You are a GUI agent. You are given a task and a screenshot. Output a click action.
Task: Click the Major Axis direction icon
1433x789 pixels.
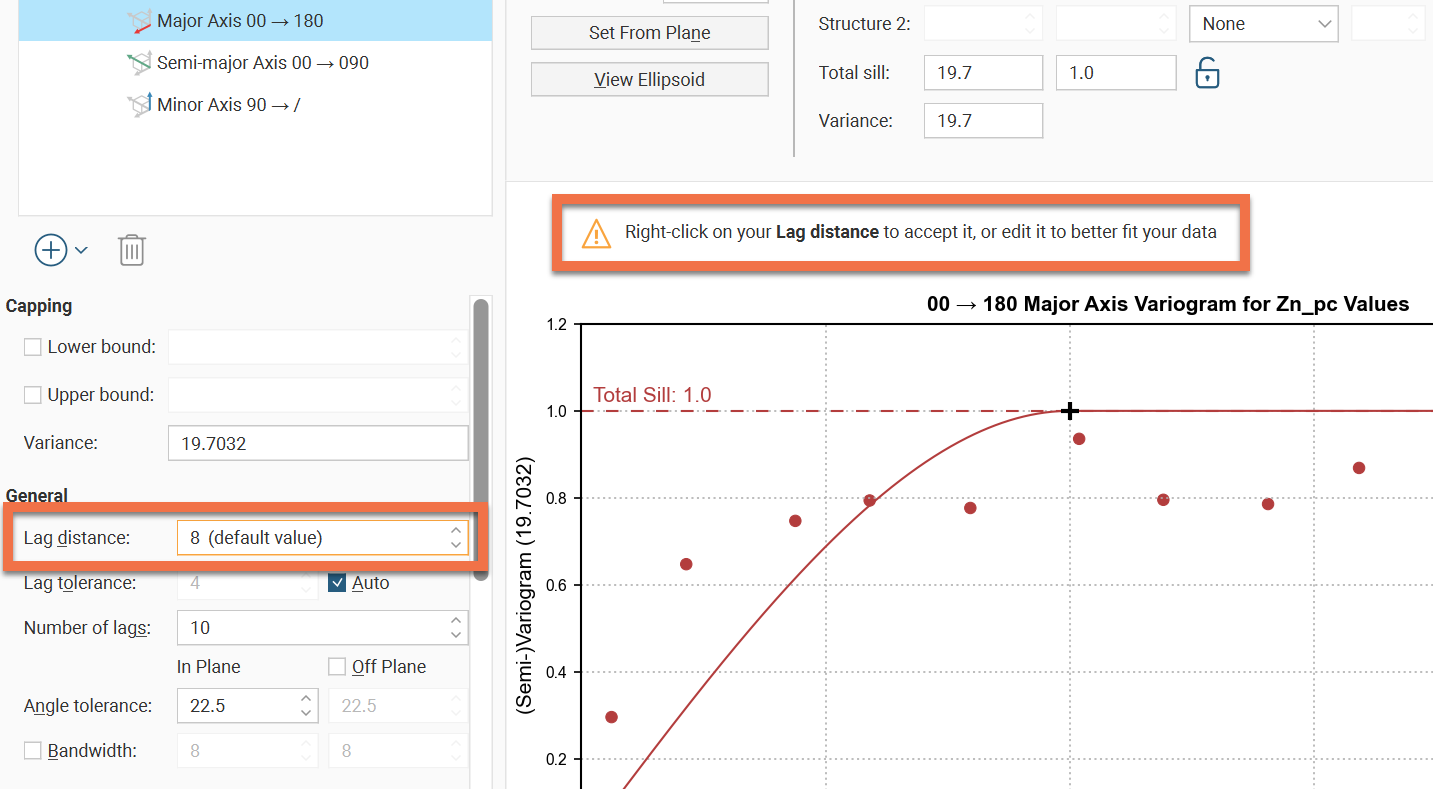pyautogui.click(x=139, y=21)
